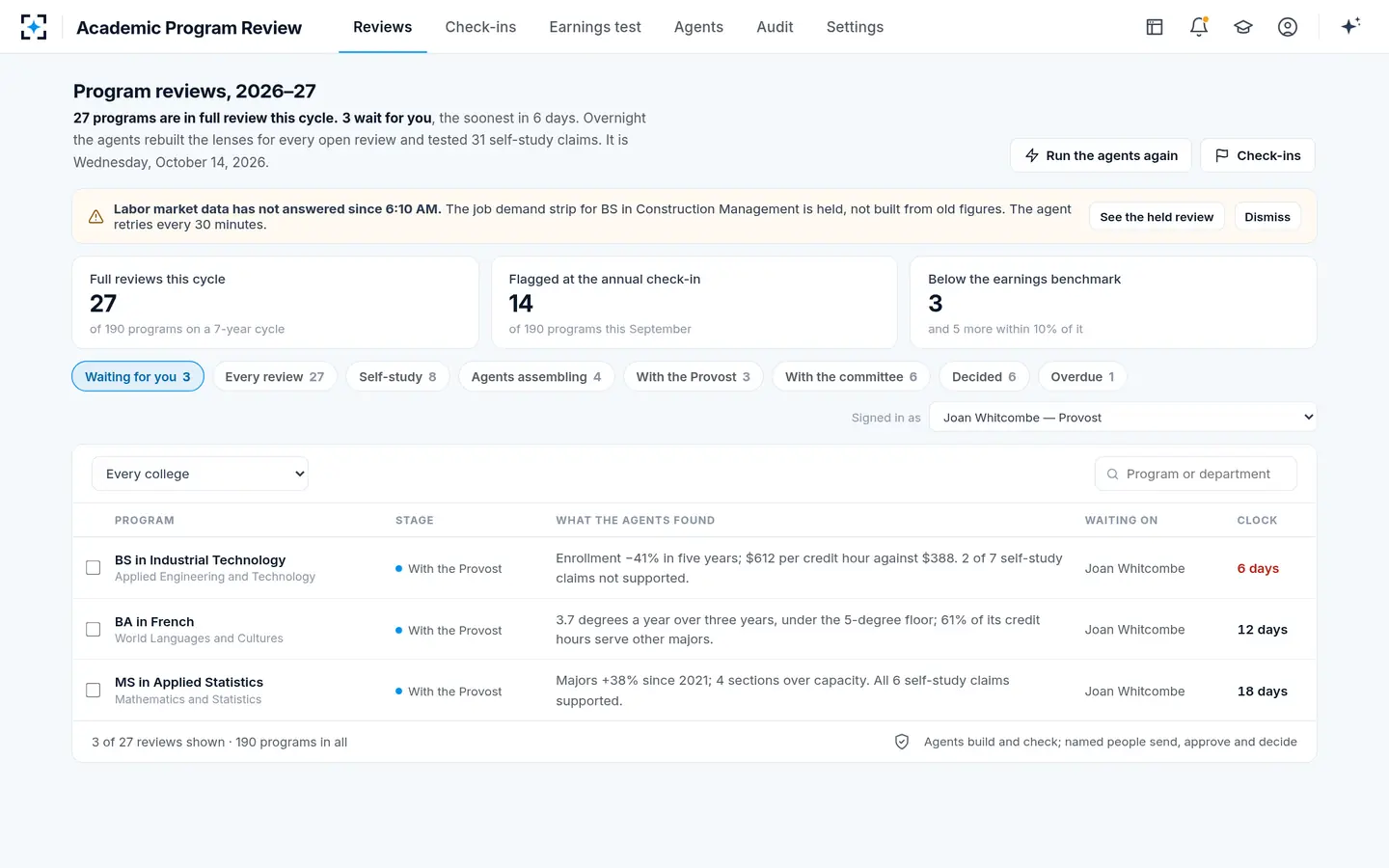Tick the checkbox for BA in French
This screenshot has height=868, width=1389.
pos(94,630)
